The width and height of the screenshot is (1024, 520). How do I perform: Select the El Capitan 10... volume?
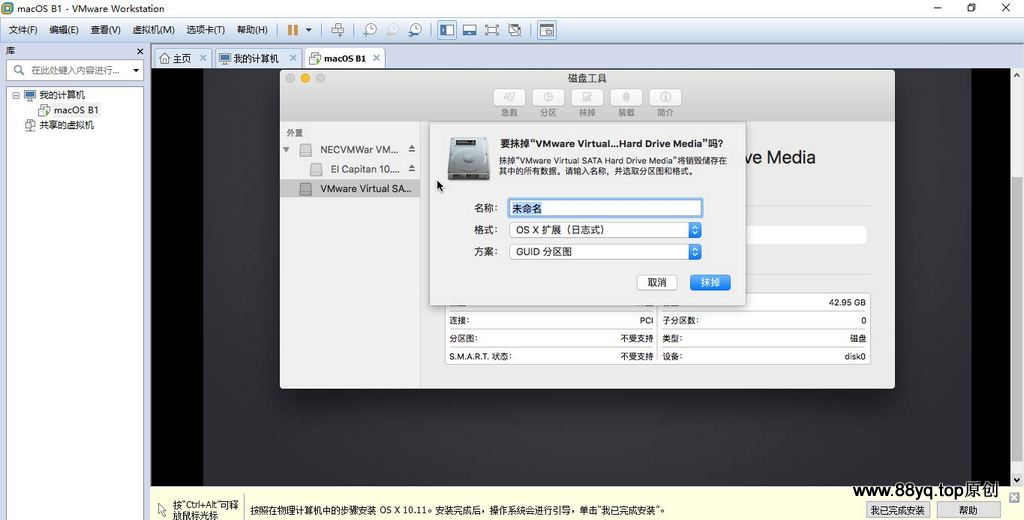[364, 169]
